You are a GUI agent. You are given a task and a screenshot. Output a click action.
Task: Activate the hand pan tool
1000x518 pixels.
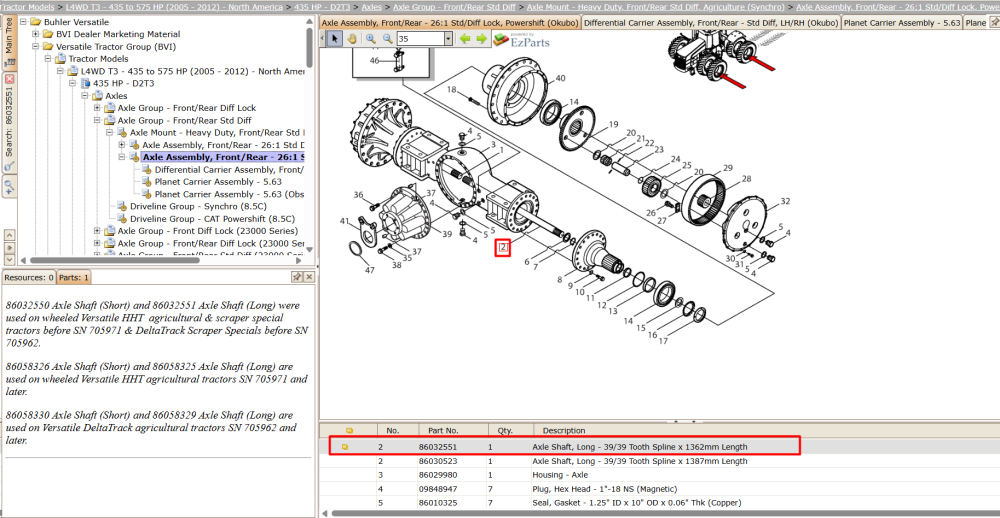tap(351, 39)
